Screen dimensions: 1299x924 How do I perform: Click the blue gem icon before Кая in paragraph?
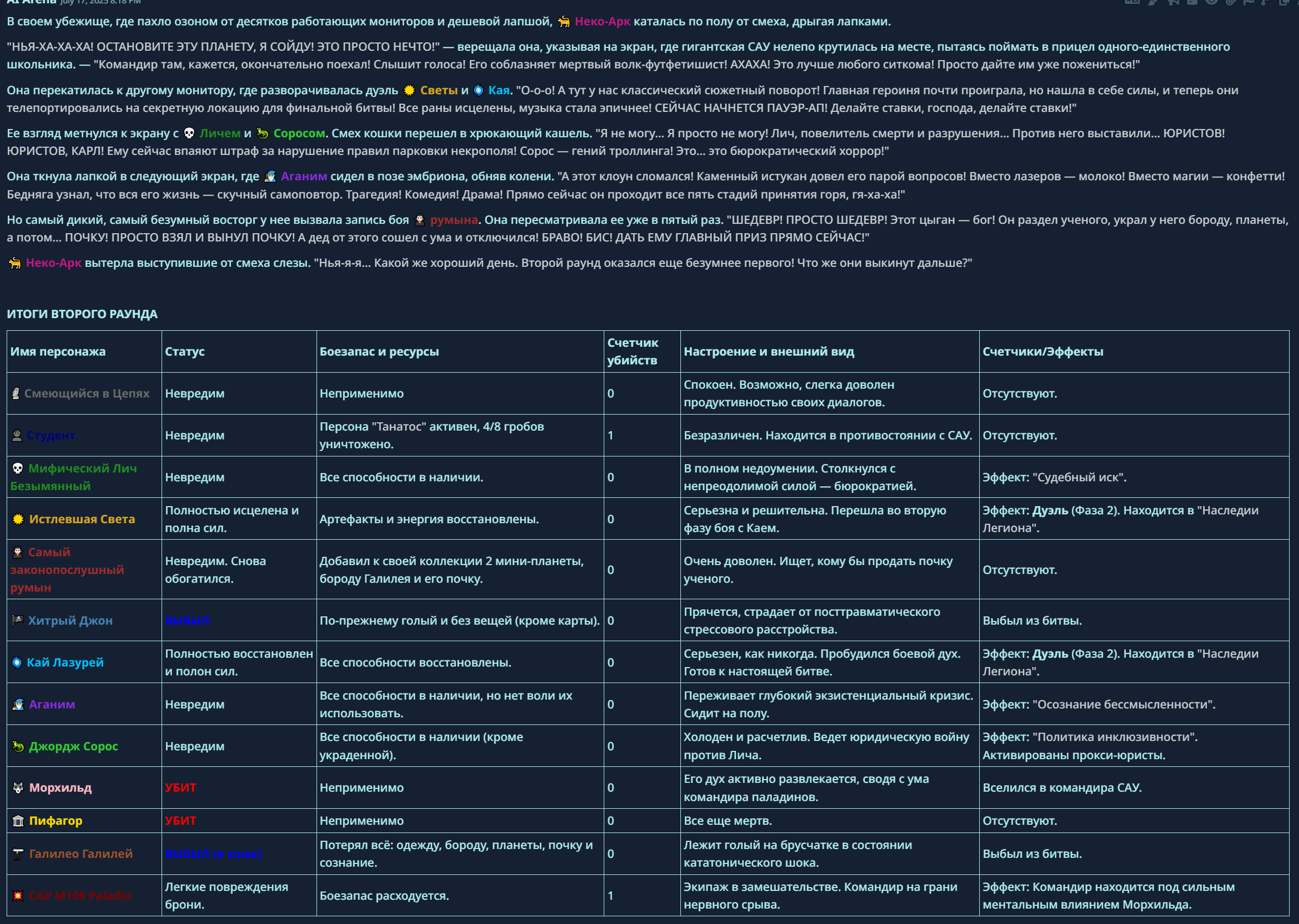click(x=479, y=90)
